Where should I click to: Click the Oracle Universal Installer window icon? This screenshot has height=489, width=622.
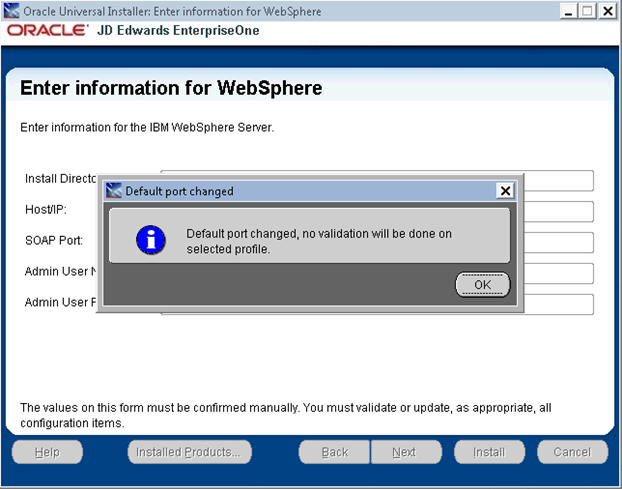[11, 11]
